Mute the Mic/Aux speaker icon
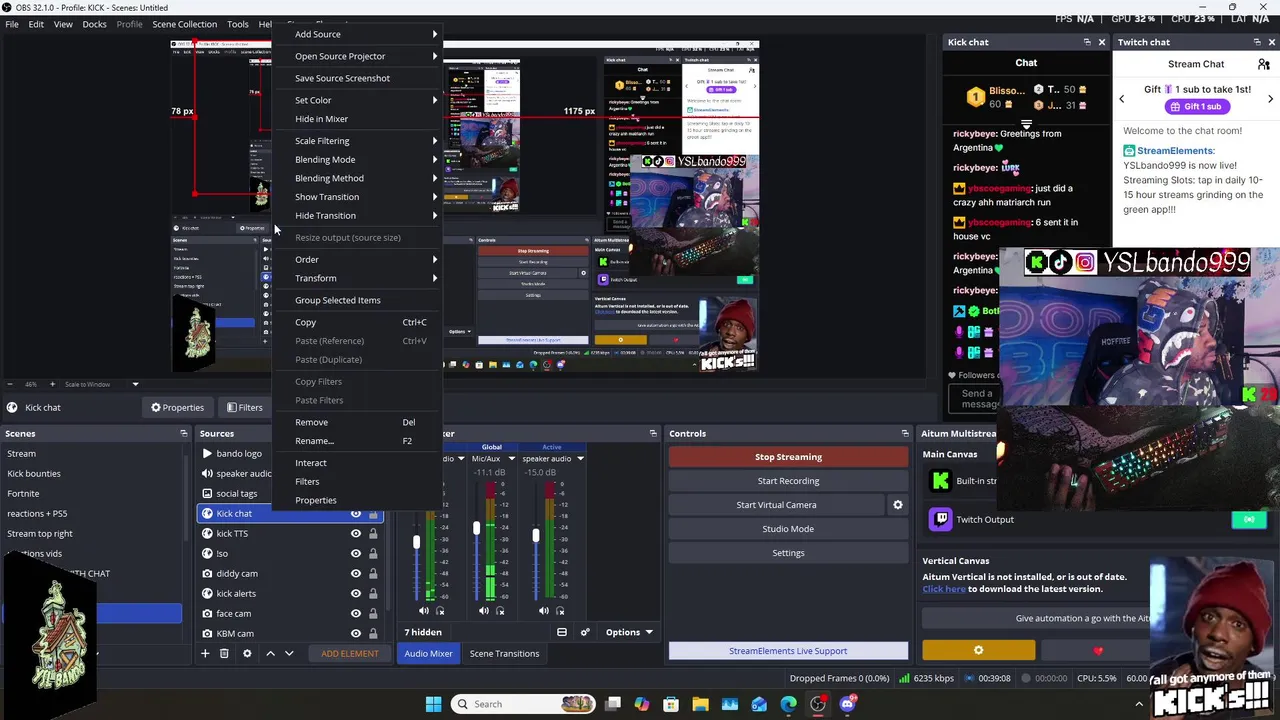Image resolution: width=1280 pixels, height=720 pixels. coord(484,611)
